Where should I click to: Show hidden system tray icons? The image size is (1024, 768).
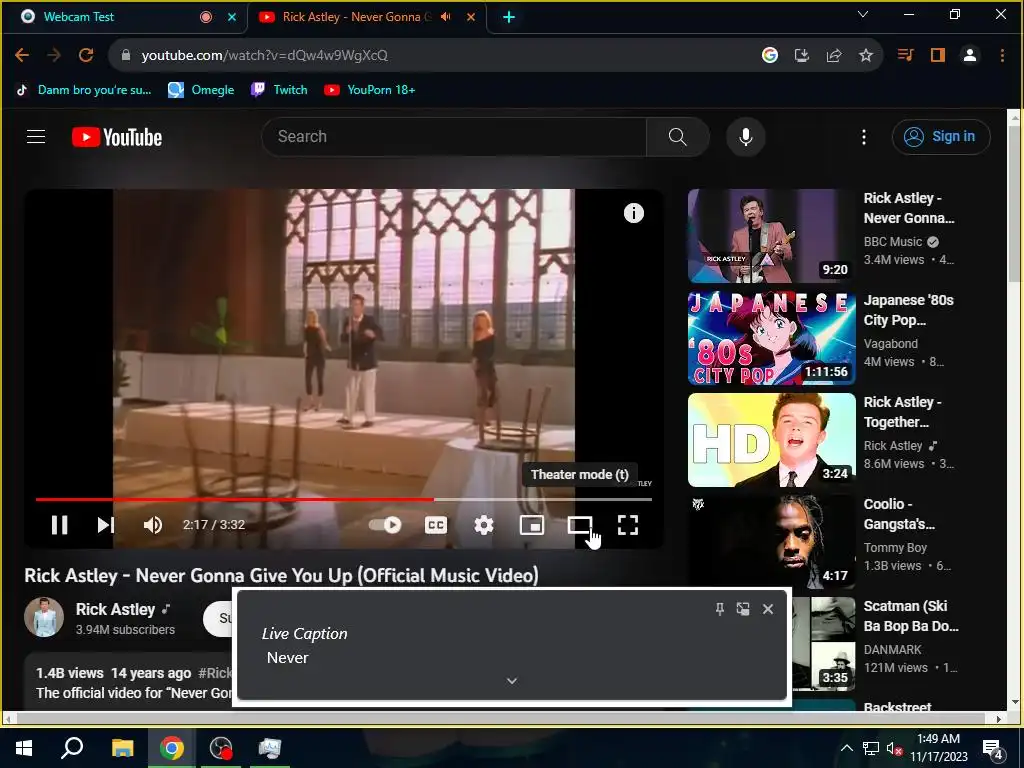click(x=846, y=748)
